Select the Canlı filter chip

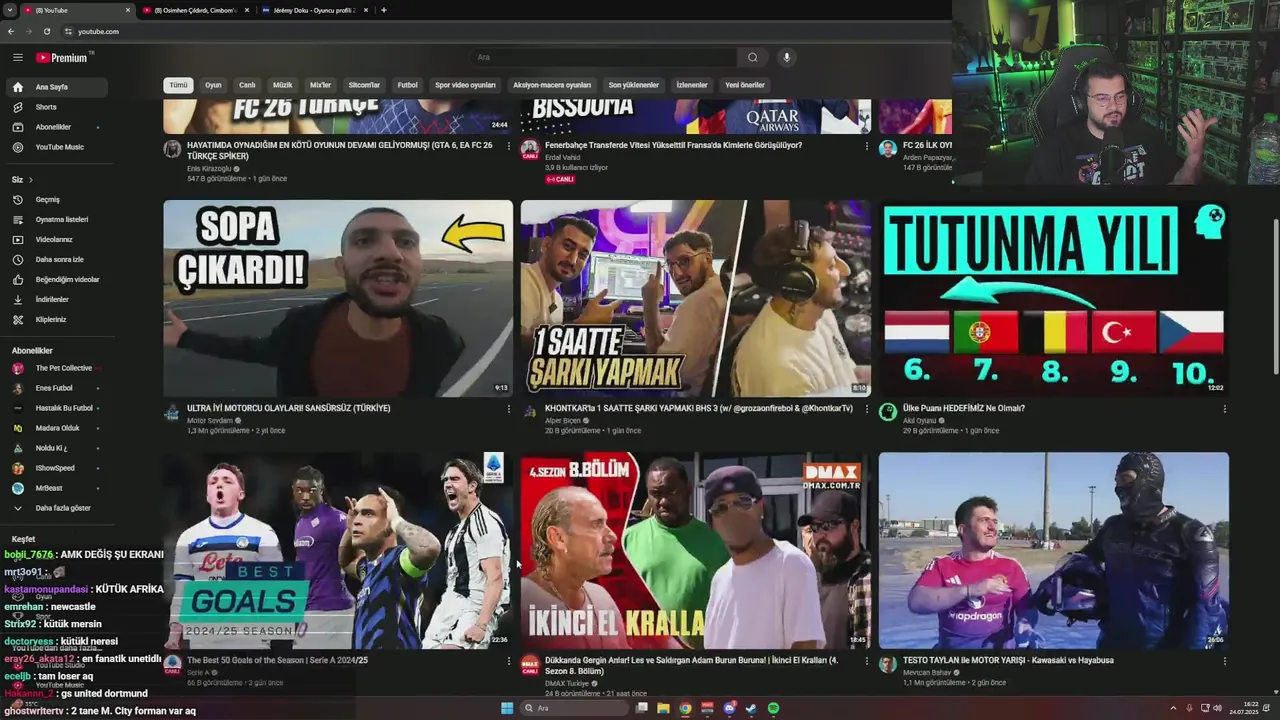pyautogui.click(x=247, y=85)
